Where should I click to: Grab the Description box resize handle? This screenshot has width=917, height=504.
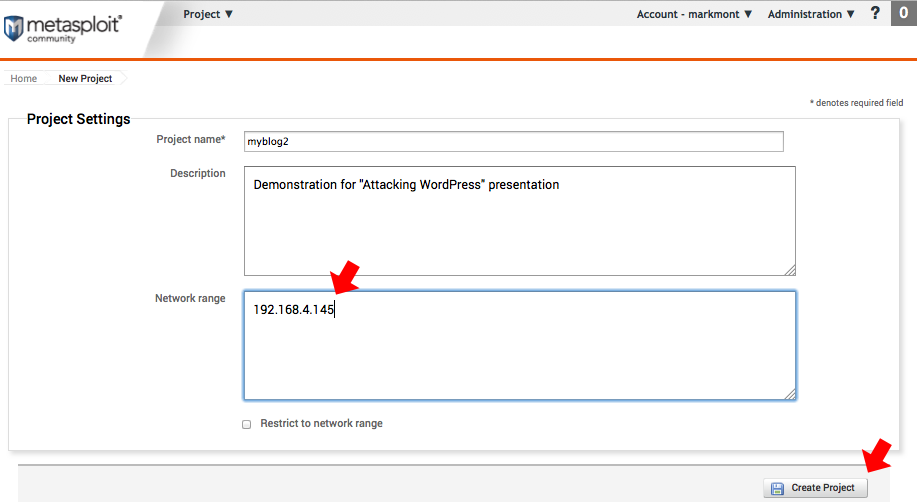pos(789,269)
